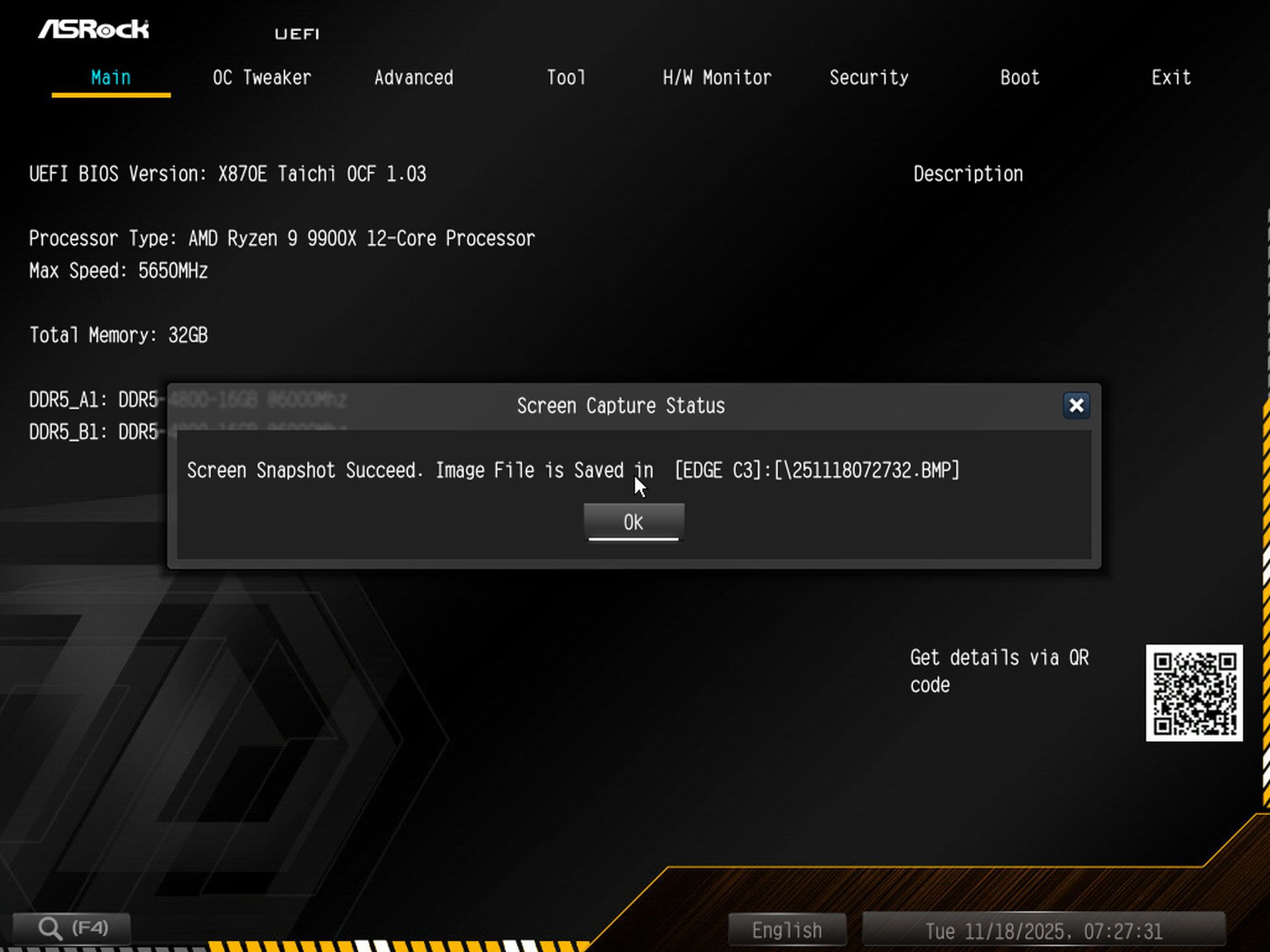Change the language from English

point(786,929)
